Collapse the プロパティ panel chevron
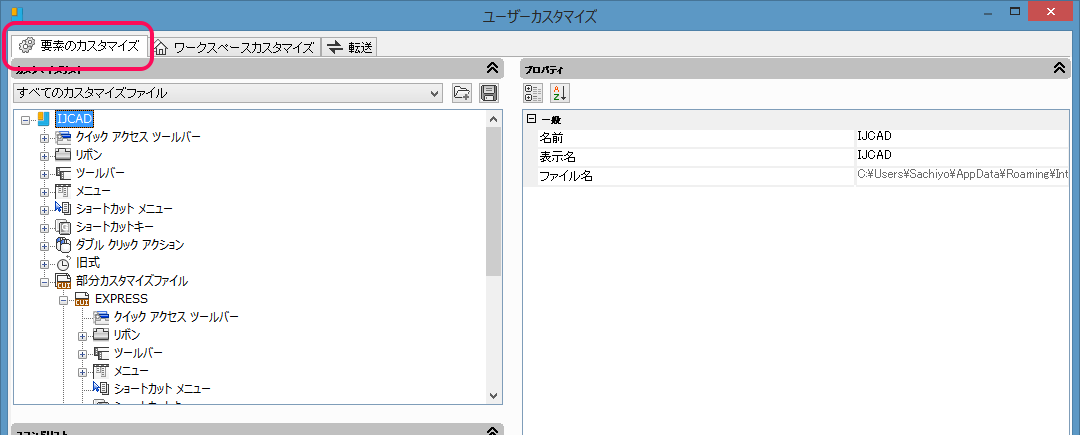 (1060, 68)
